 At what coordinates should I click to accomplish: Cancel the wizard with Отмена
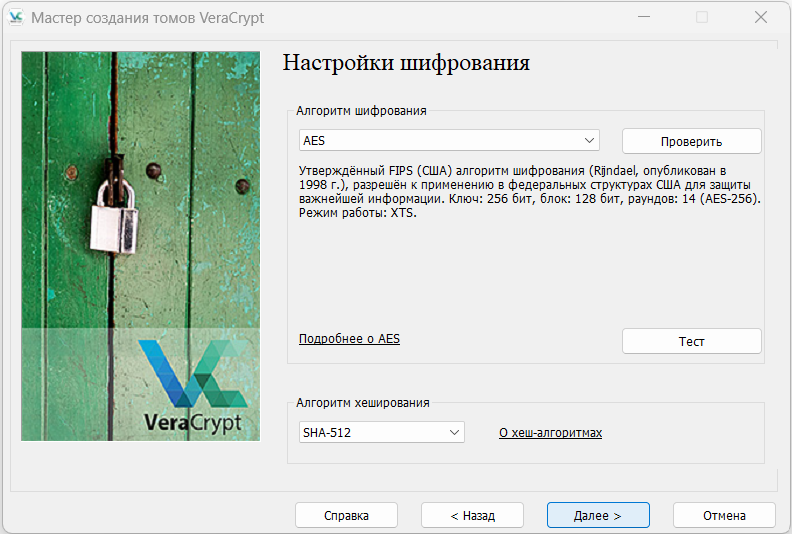click(x=724, y=515)
